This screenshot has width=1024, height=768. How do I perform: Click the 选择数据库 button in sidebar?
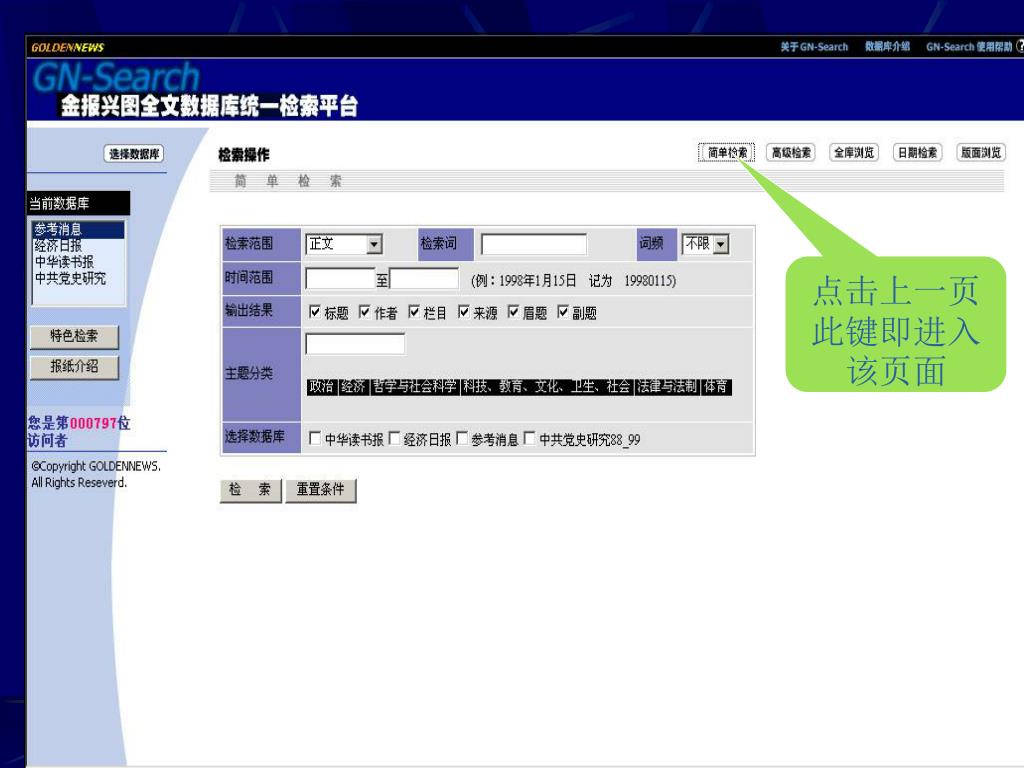tap(133, 153)
